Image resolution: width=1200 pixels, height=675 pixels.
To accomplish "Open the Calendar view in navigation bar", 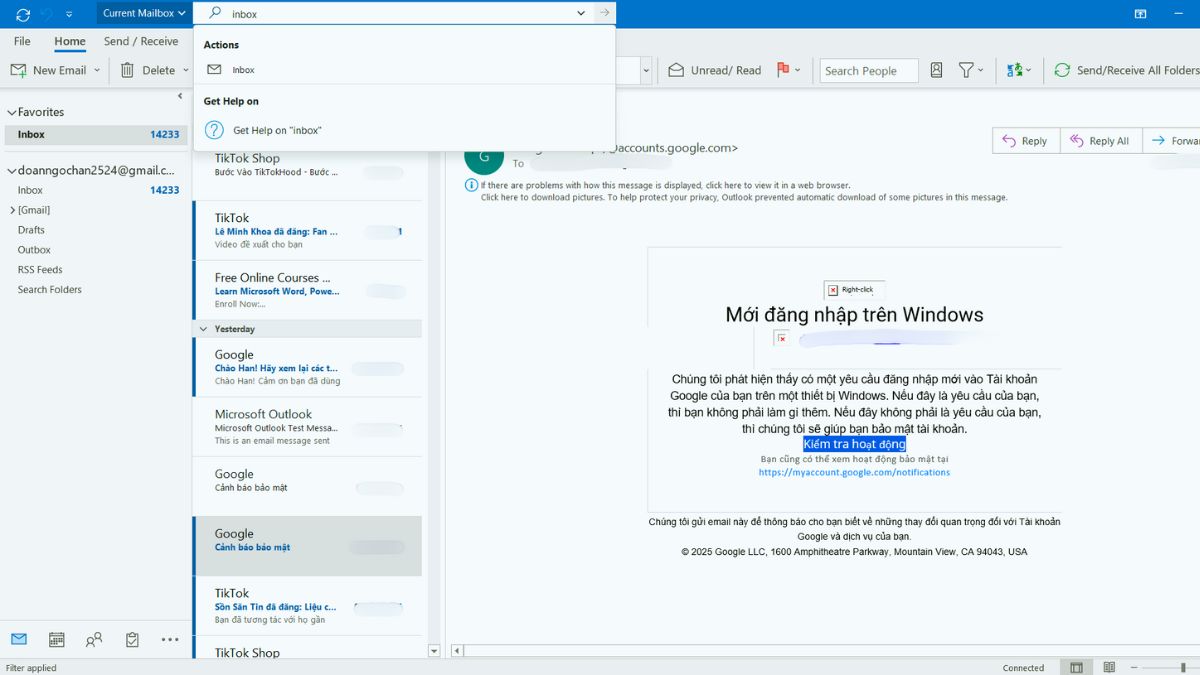I will pos(57,640).
